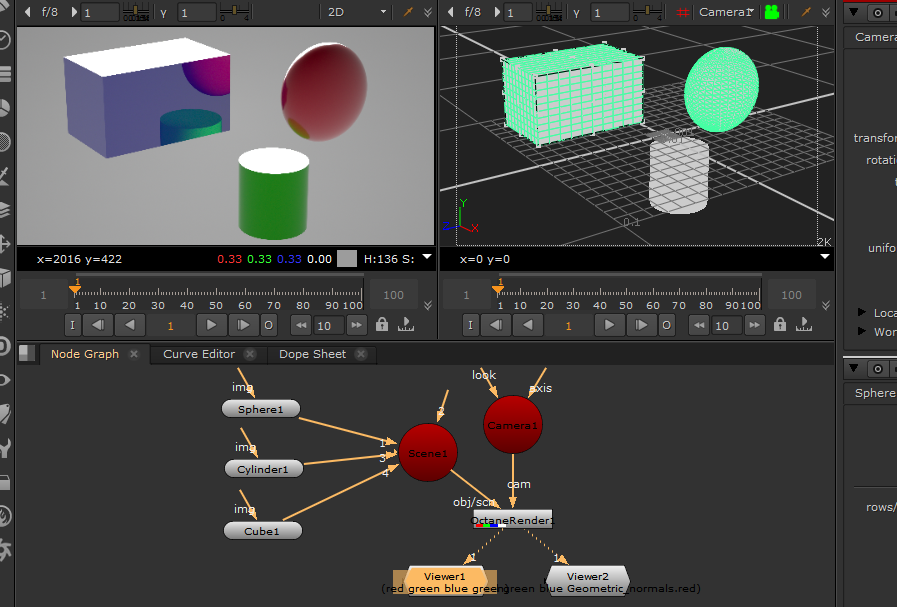Click the red checkerboard clipping icon in Viewer2 toolbar
Image resolution: width=897 pixels, height=607 pixels.
pos(681,9)
